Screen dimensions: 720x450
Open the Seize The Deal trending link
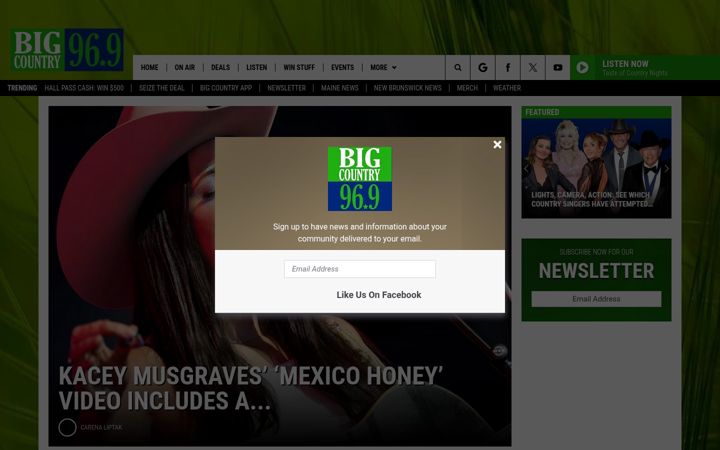coord(162,88)
